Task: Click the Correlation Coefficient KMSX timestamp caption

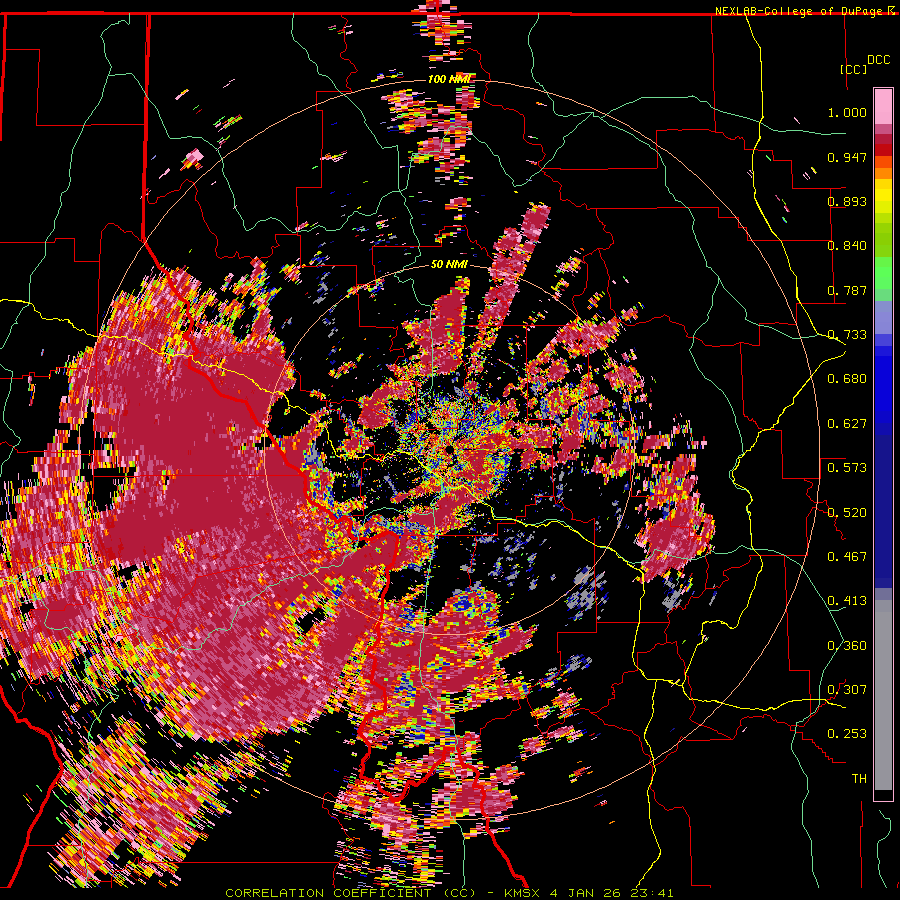Action: (449, 893)
